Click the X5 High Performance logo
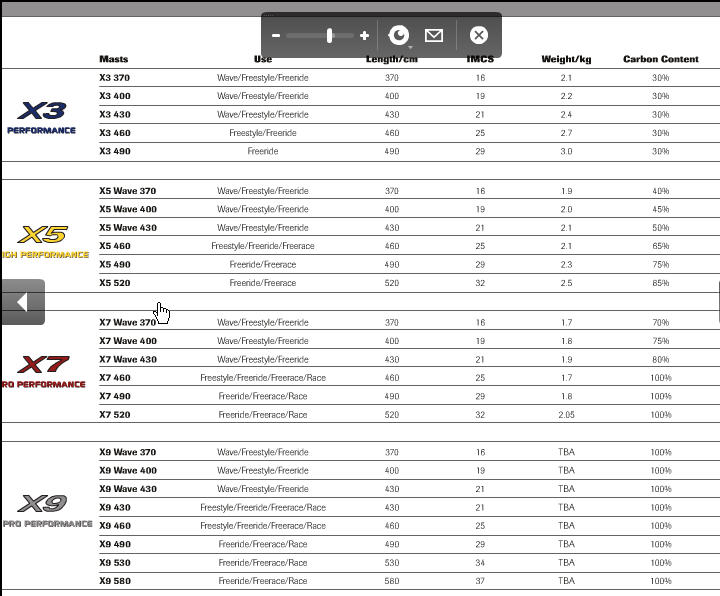Viewport: 720px width, 596px height. pos(43,241)
